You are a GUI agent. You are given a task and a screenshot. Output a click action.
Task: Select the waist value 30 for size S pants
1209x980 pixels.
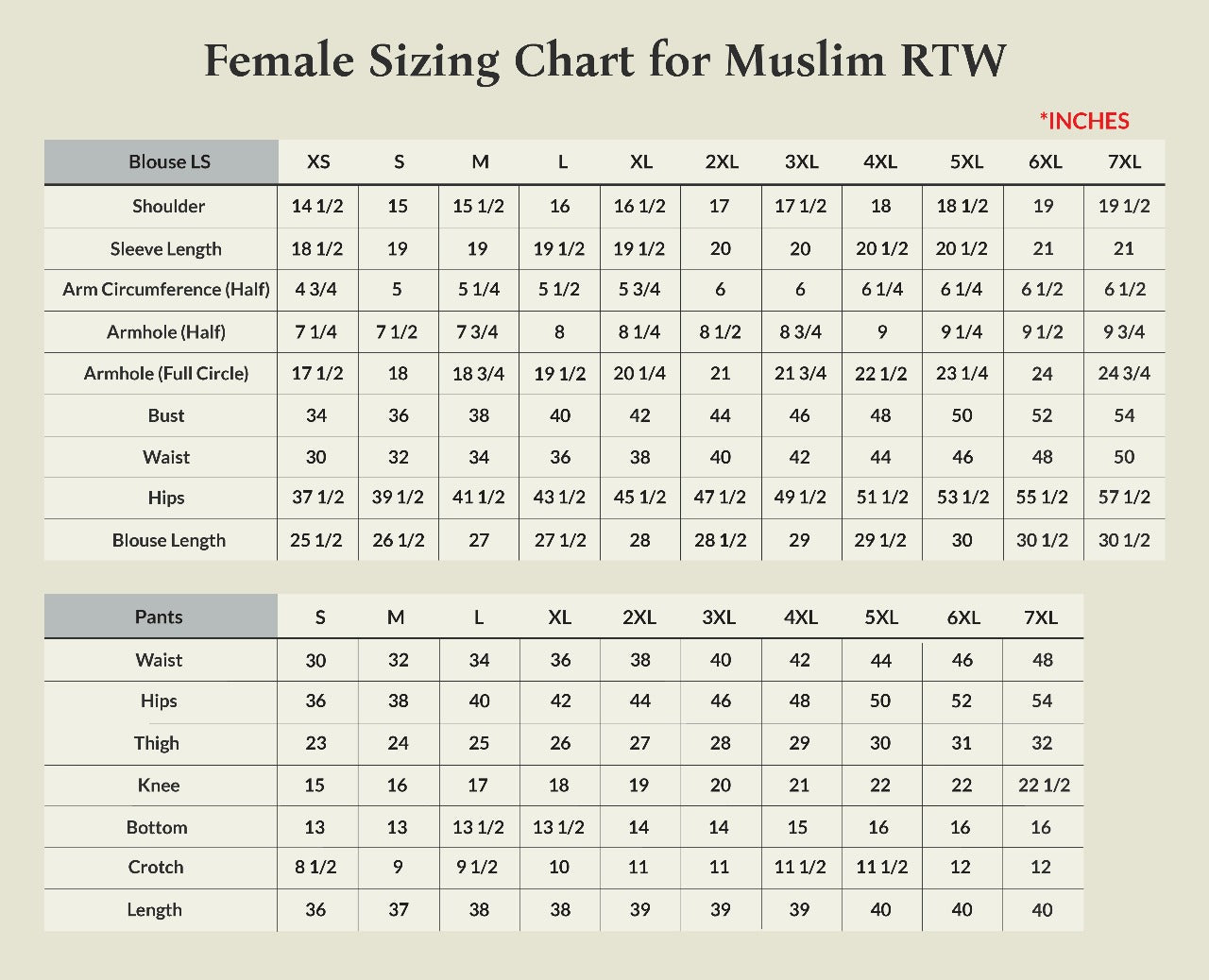(x=317, y=660)
